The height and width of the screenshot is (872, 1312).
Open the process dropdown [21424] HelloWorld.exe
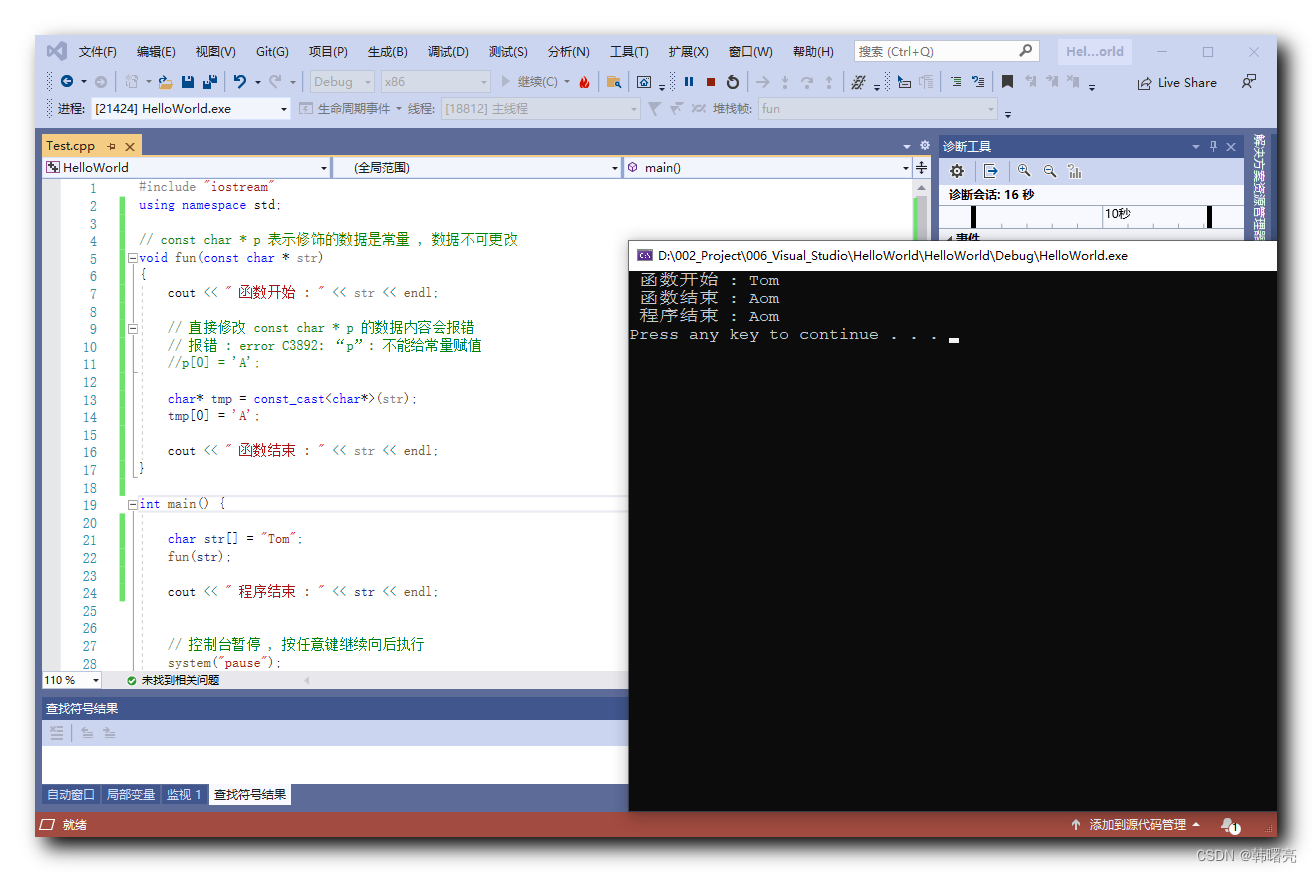[x=191, y=108]
